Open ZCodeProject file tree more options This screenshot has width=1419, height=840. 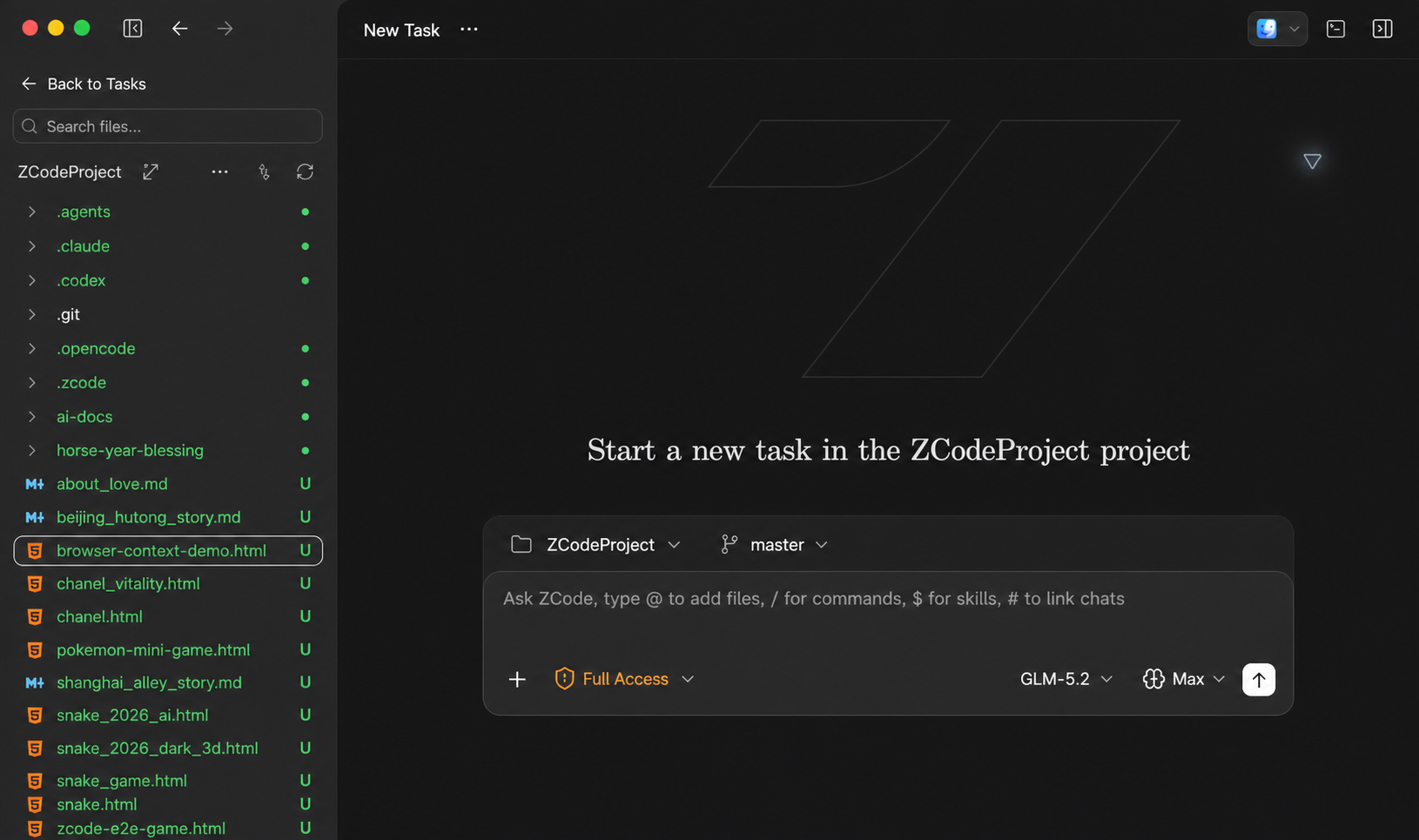click(219, 171)
